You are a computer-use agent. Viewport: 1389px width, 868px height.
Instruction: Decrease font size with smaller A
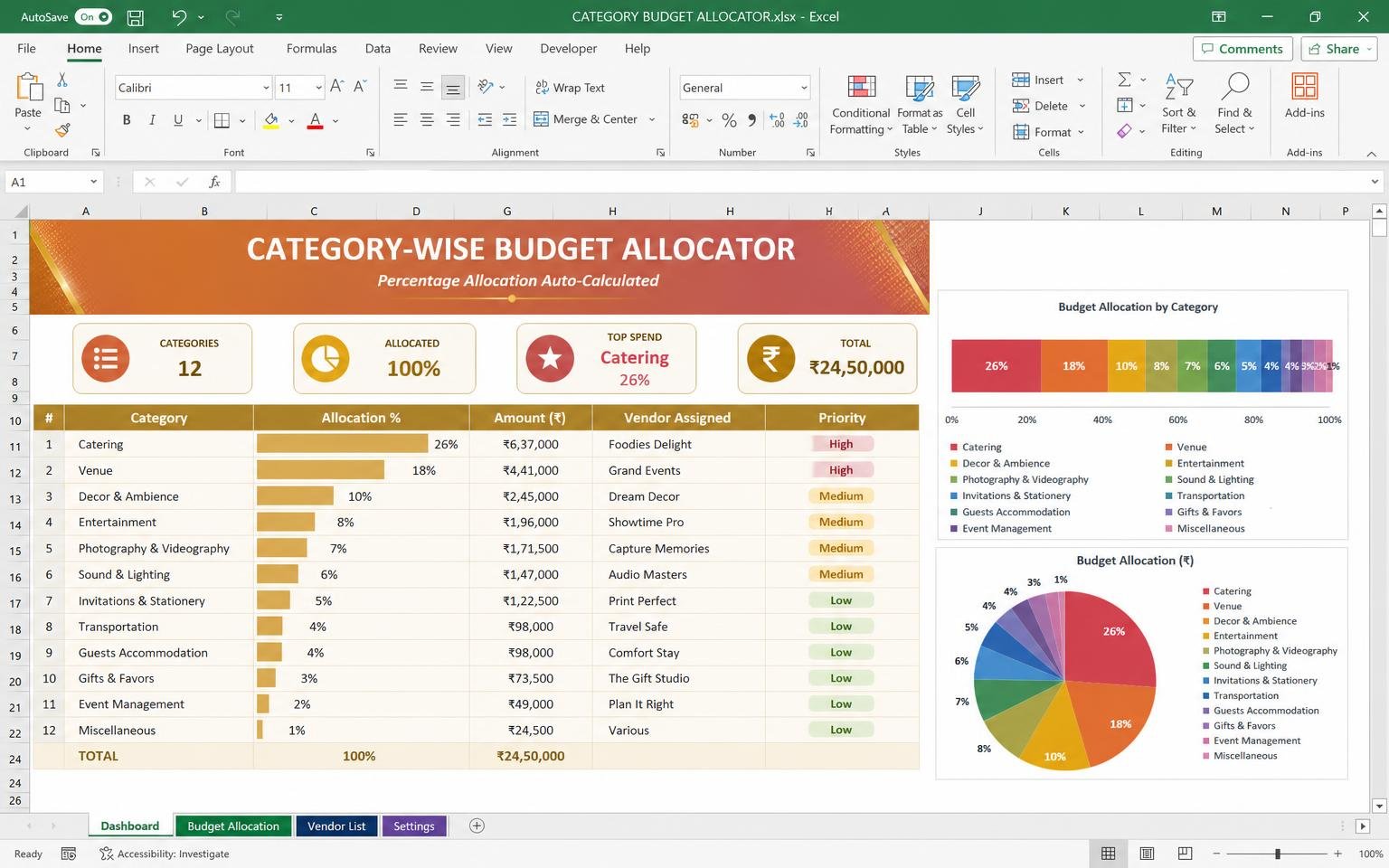click(360, 87)
